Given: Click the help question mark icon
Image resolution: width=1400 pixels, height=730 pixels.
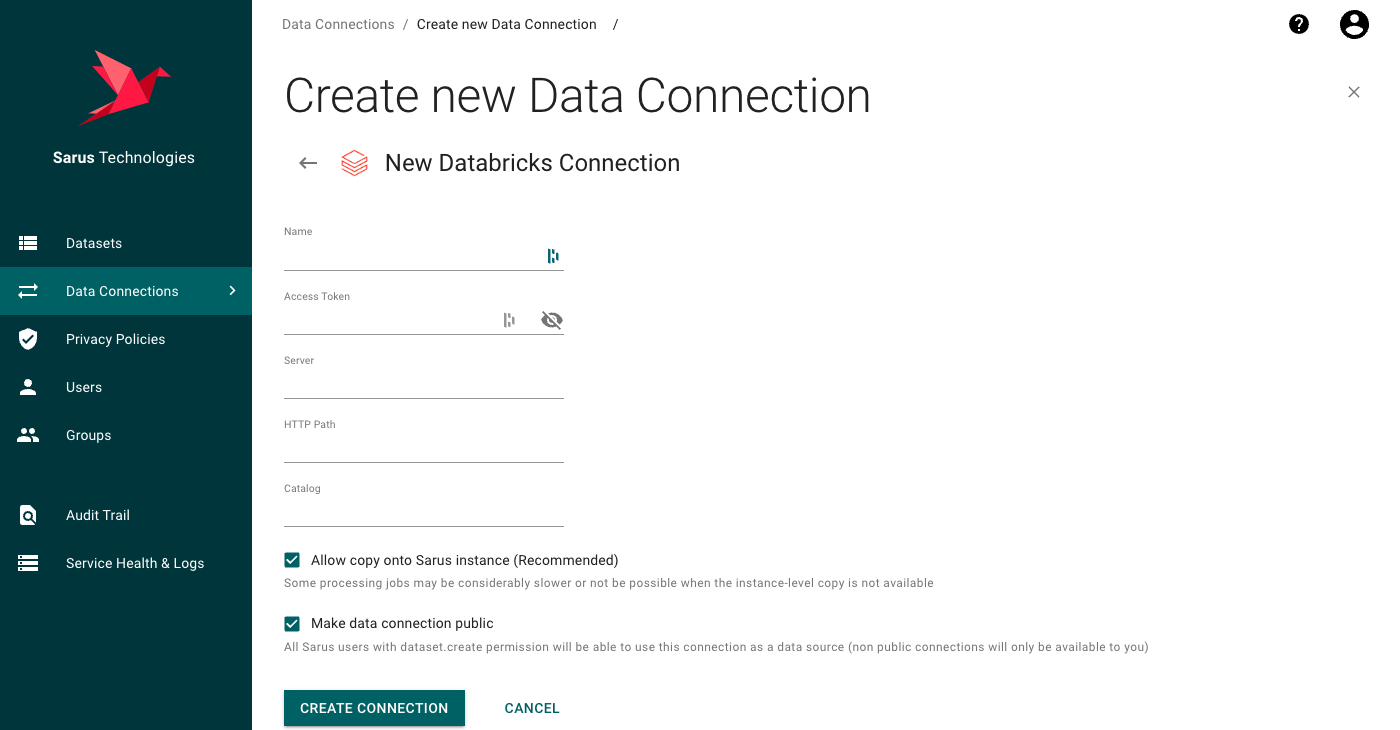Looking at the screenshot, I should click(x=1299, y=25).
